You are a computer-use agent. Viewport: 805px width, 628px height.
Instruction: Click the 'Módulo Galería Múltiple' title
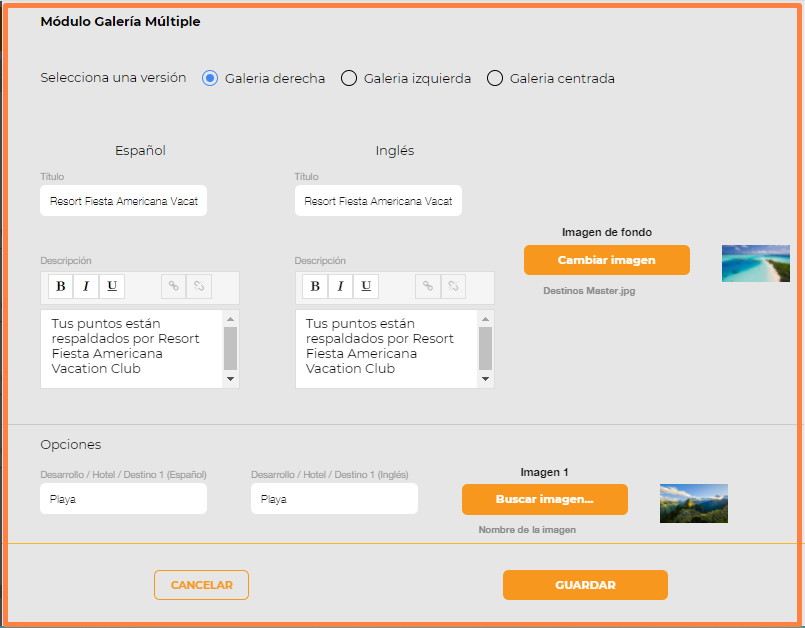pyautogui.click(x=120, y=22)
